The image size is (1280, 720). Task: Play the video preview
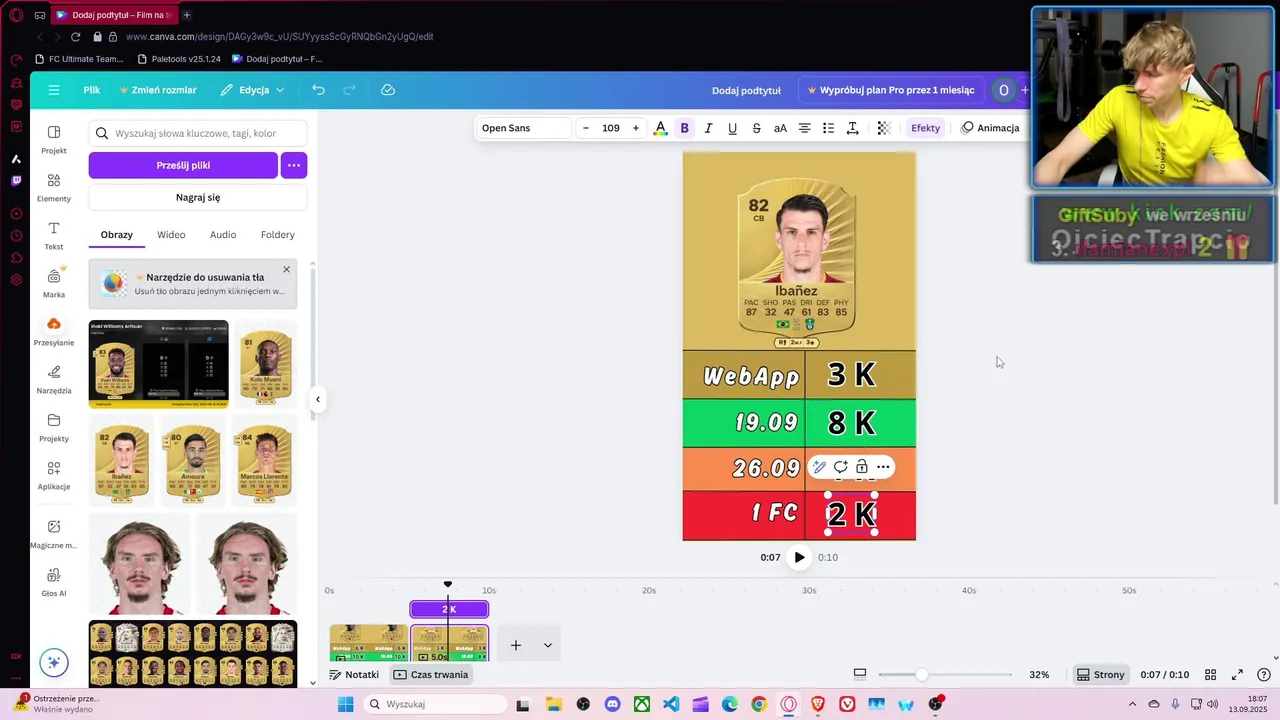799,557
